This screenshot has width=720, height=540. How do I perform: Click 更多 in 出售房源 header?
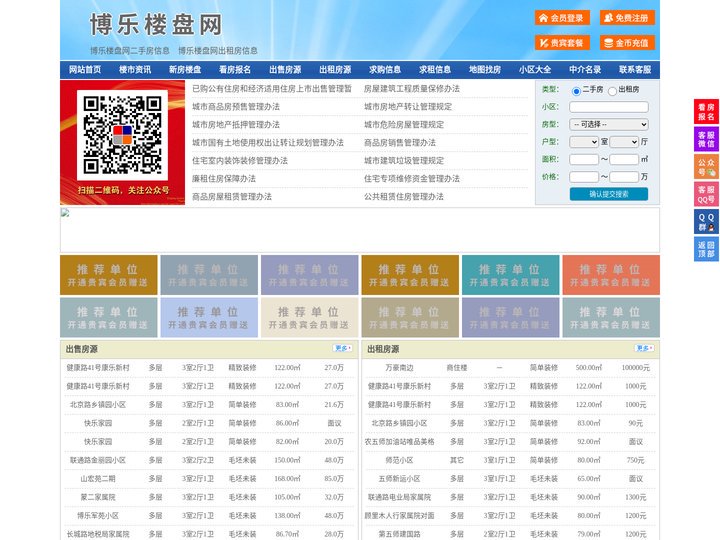click(343, 349)
